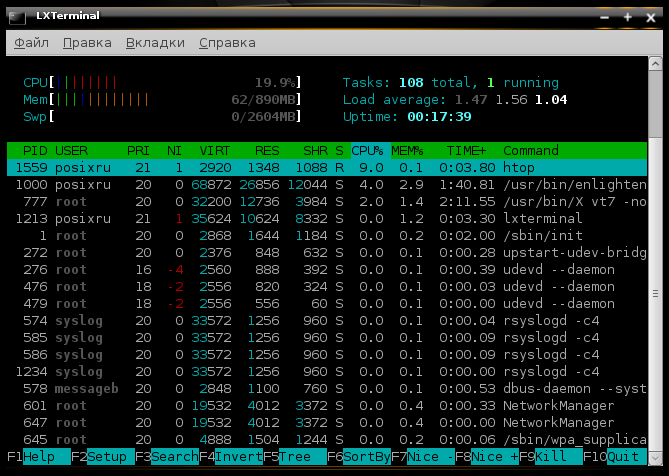Select the /usr/bin/enlighten process row

pos(327,185)
